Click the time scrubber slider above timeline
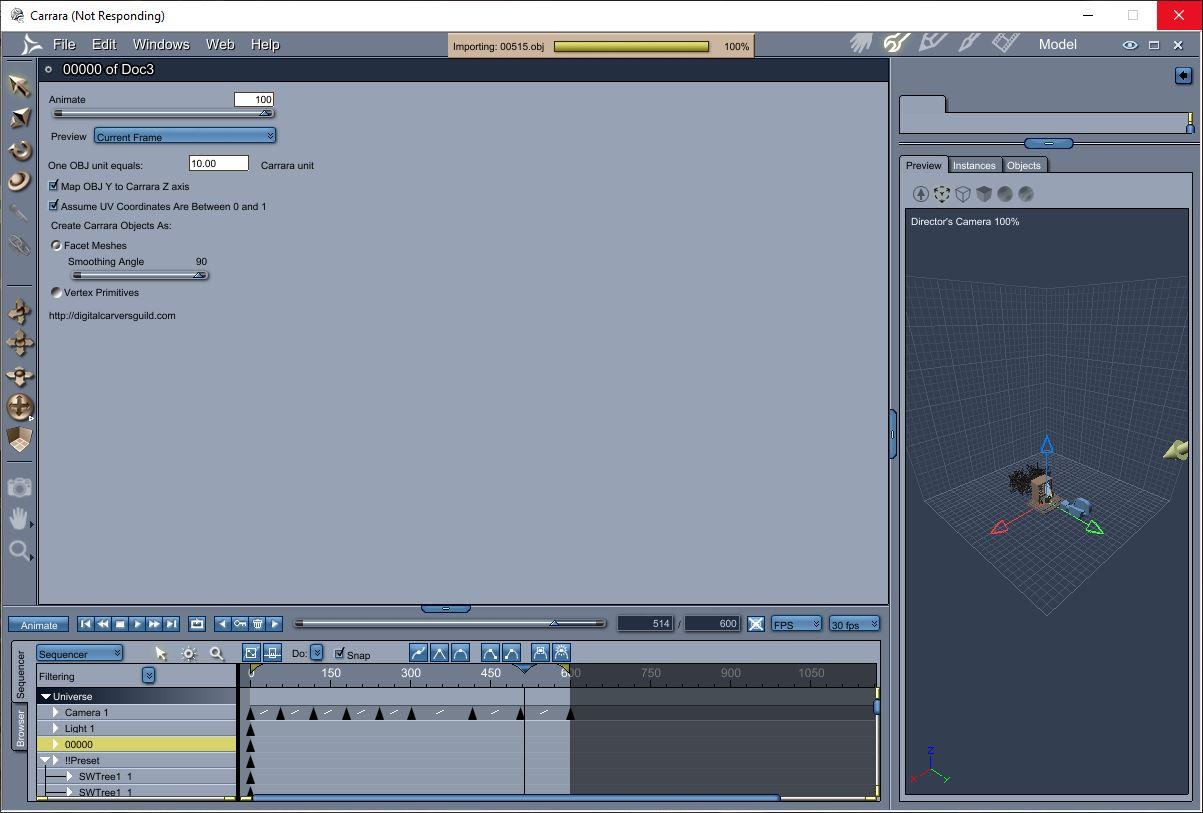Screen dimensions: 1203x813 [449, 623]
